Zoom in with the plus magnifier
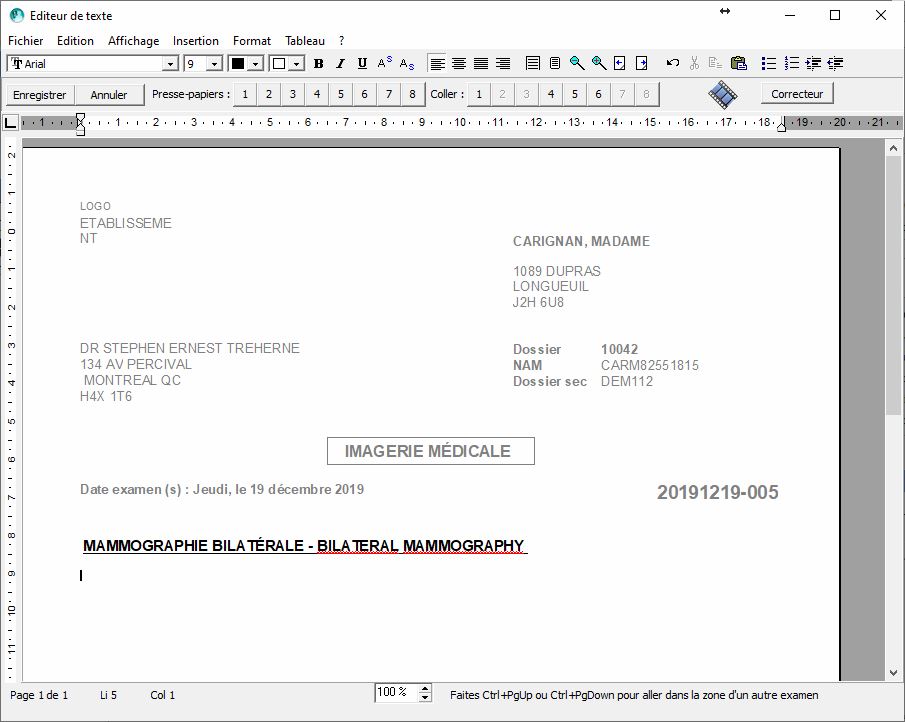 (x=599, y=63)
